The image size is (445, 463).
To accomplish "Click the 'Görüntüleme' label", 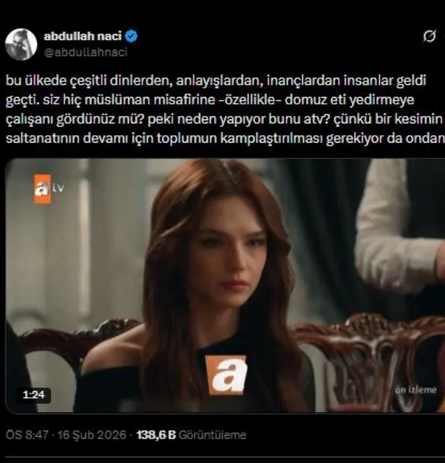I will [213, 435].
